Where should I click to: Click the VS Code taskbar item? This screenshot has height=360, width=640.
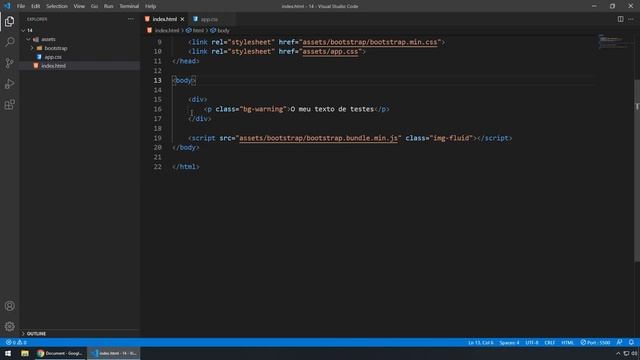114,353
